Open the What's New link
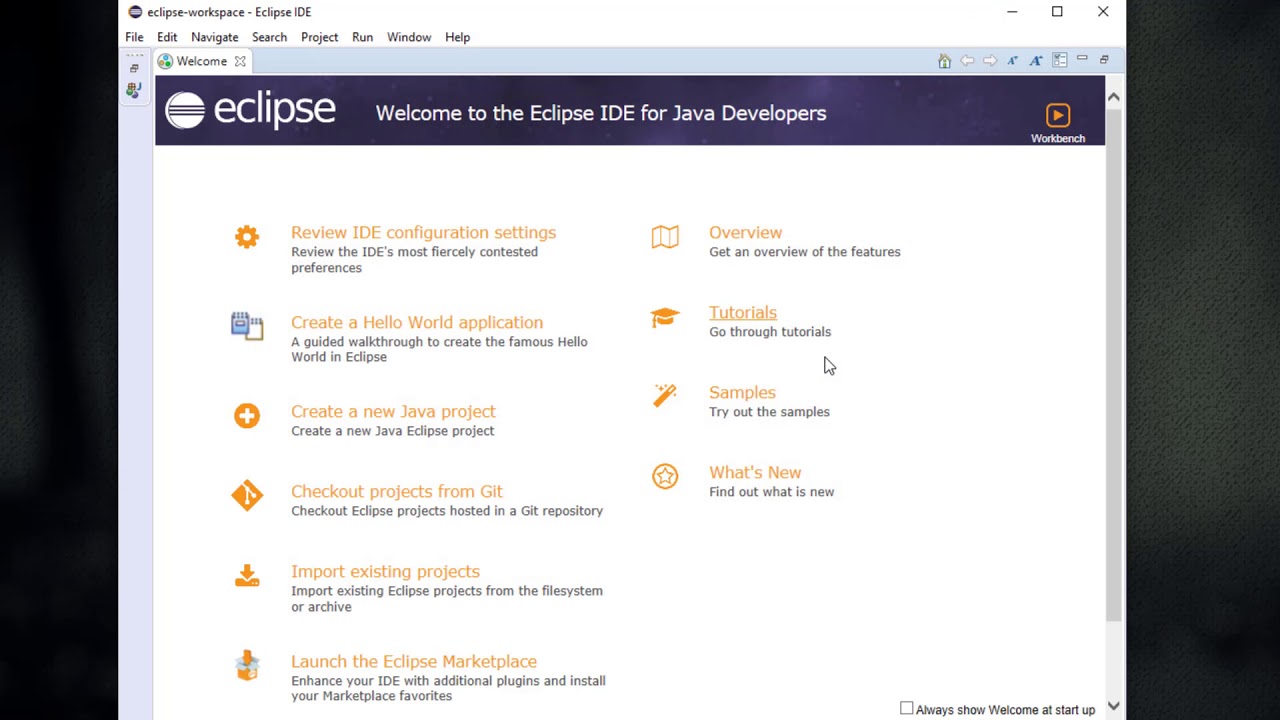Viewport: 1280px width, 720px height. (x=755, y=472)
